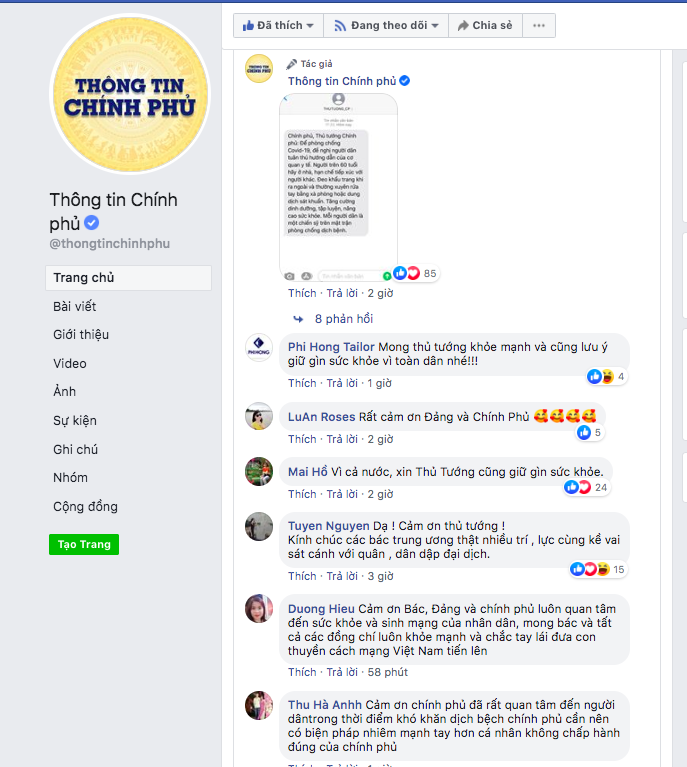This screenshot has height=767, width=687.
Task: Like Mai Hồ's comment via Thích
Action: tap(302, 494)
